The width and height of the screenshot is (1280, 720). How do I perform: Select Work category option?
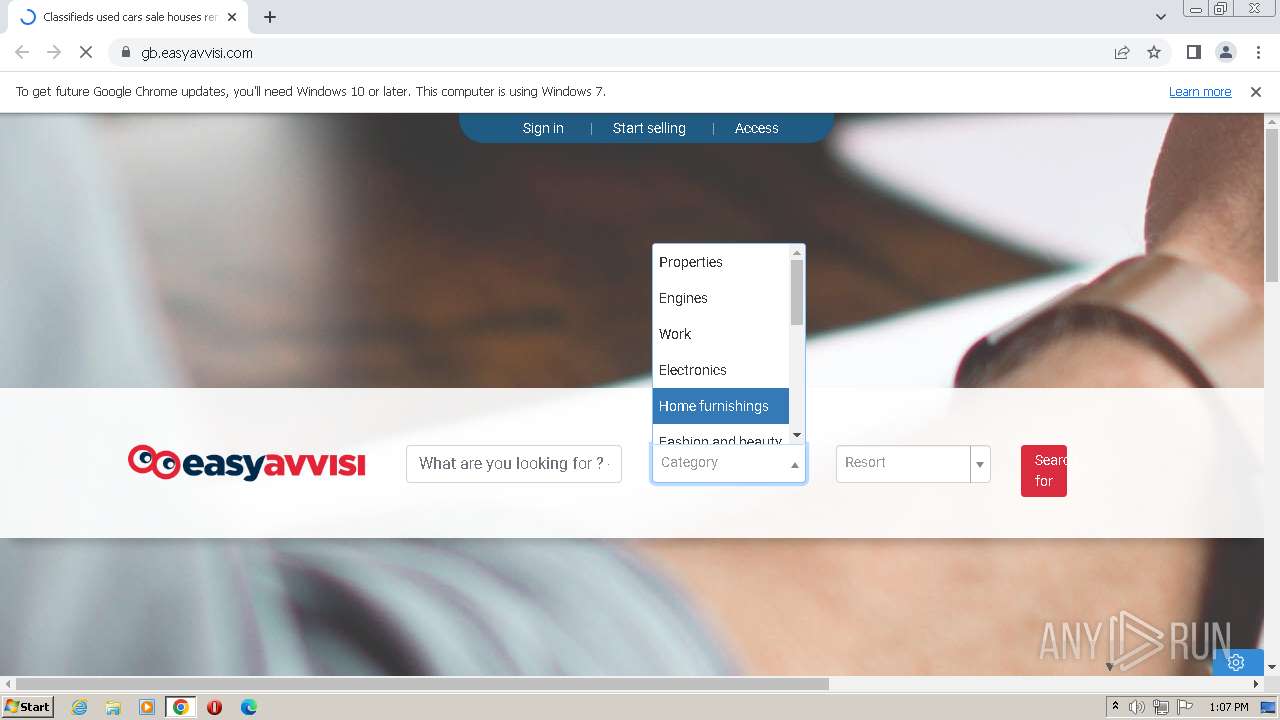pyautogui.click(x=721, y=334)
